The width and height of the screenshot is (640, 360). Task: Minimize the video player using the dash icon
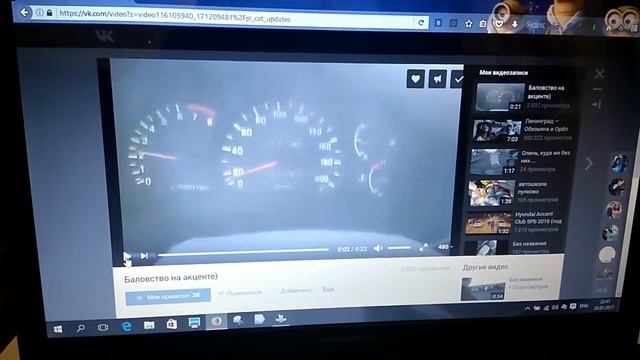[x=598, y=89]
